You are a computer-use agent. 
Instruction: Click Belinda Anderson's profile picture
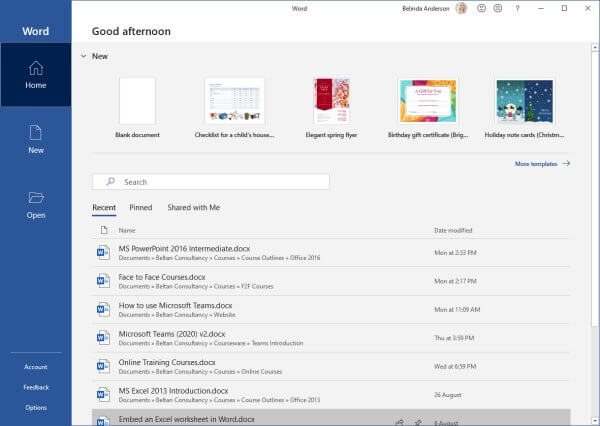click(x=461, y=8)
